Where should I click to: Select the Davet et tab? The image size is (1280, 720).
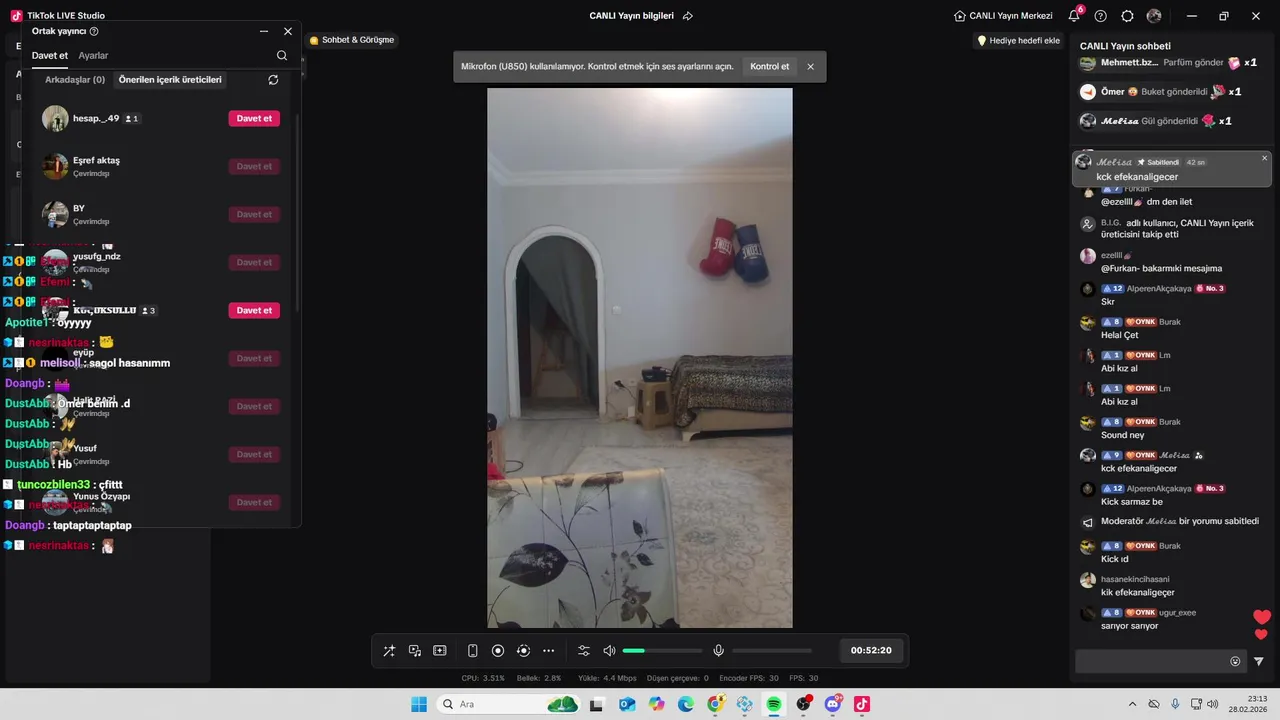pos(50,56)
